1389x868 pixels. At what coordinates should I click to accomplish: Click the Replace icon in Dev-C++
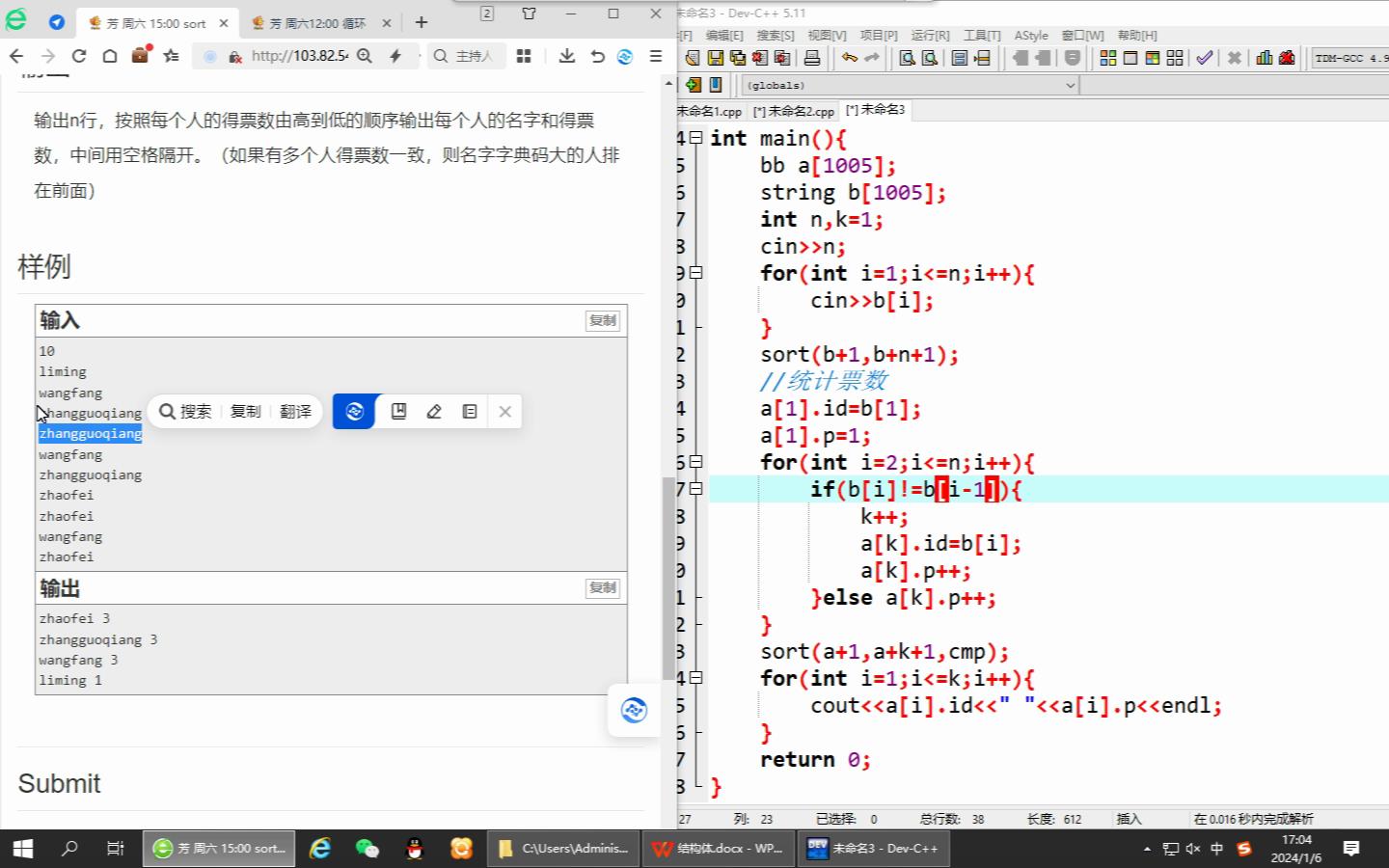(930, 58)
